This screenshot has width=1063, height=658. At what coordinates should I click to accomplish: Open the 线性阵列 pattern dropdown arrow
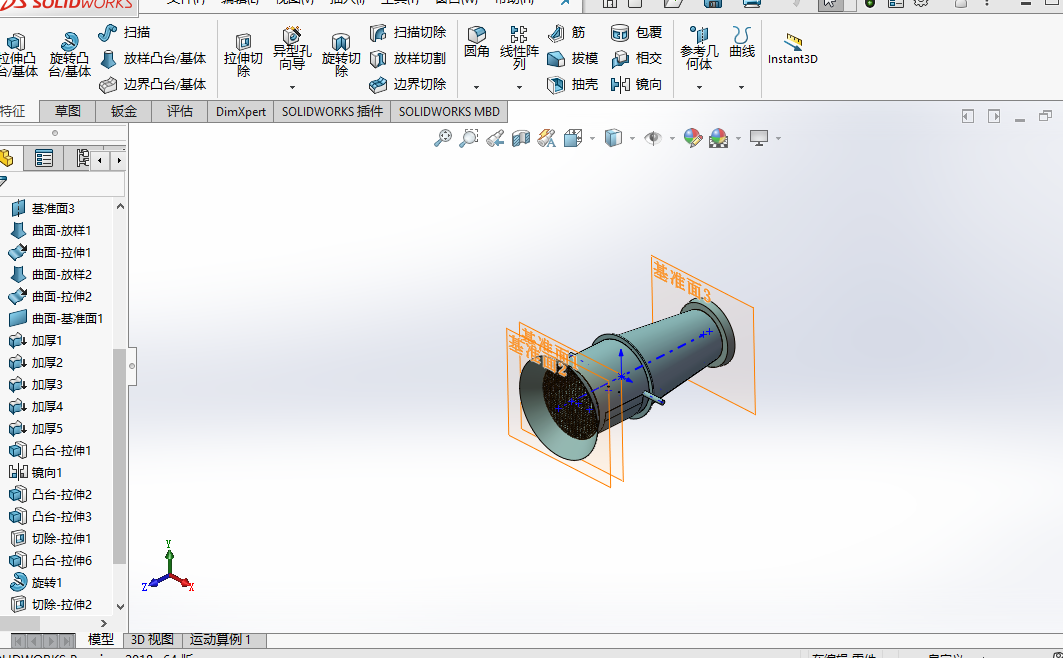[519, 87]
